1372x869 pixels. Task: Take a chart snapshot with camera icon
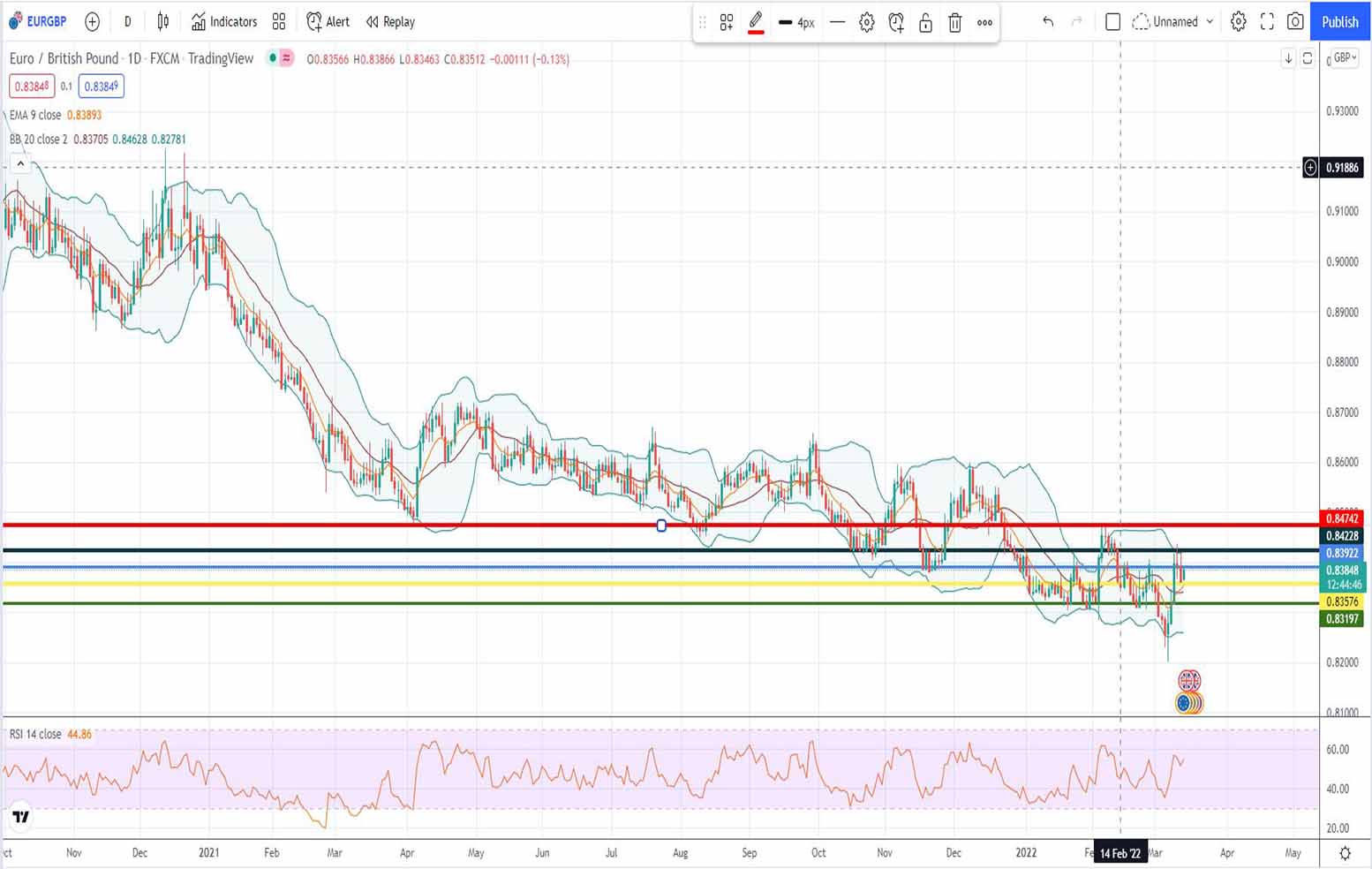point(1295,22)
